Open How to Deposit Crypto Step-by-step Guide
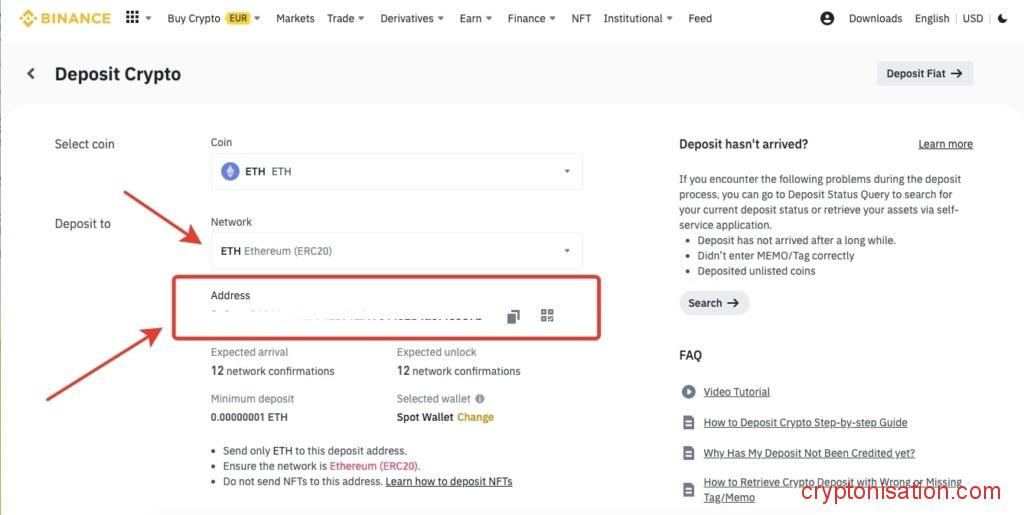This screenshot has width=1024, height=515. pyautogui.click(x=805, y=423)
